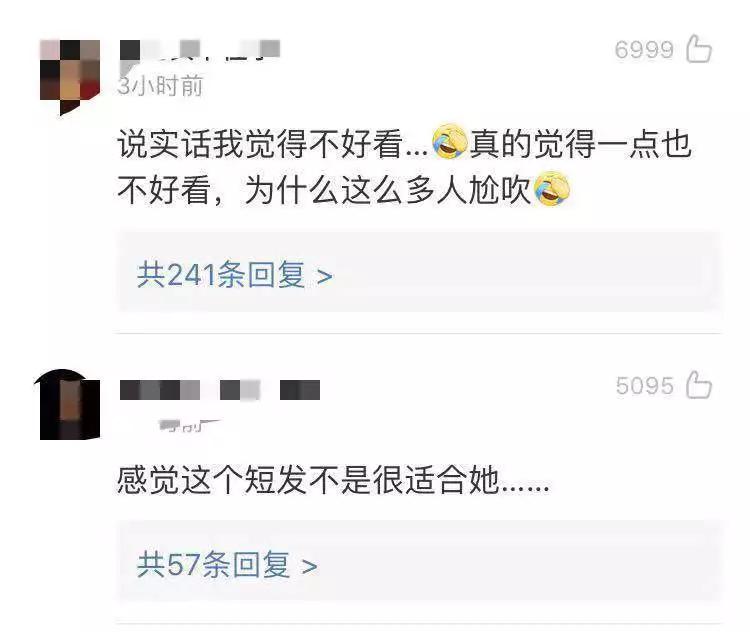
Task: Open second commenter's dark avatar
Action: 67,404
